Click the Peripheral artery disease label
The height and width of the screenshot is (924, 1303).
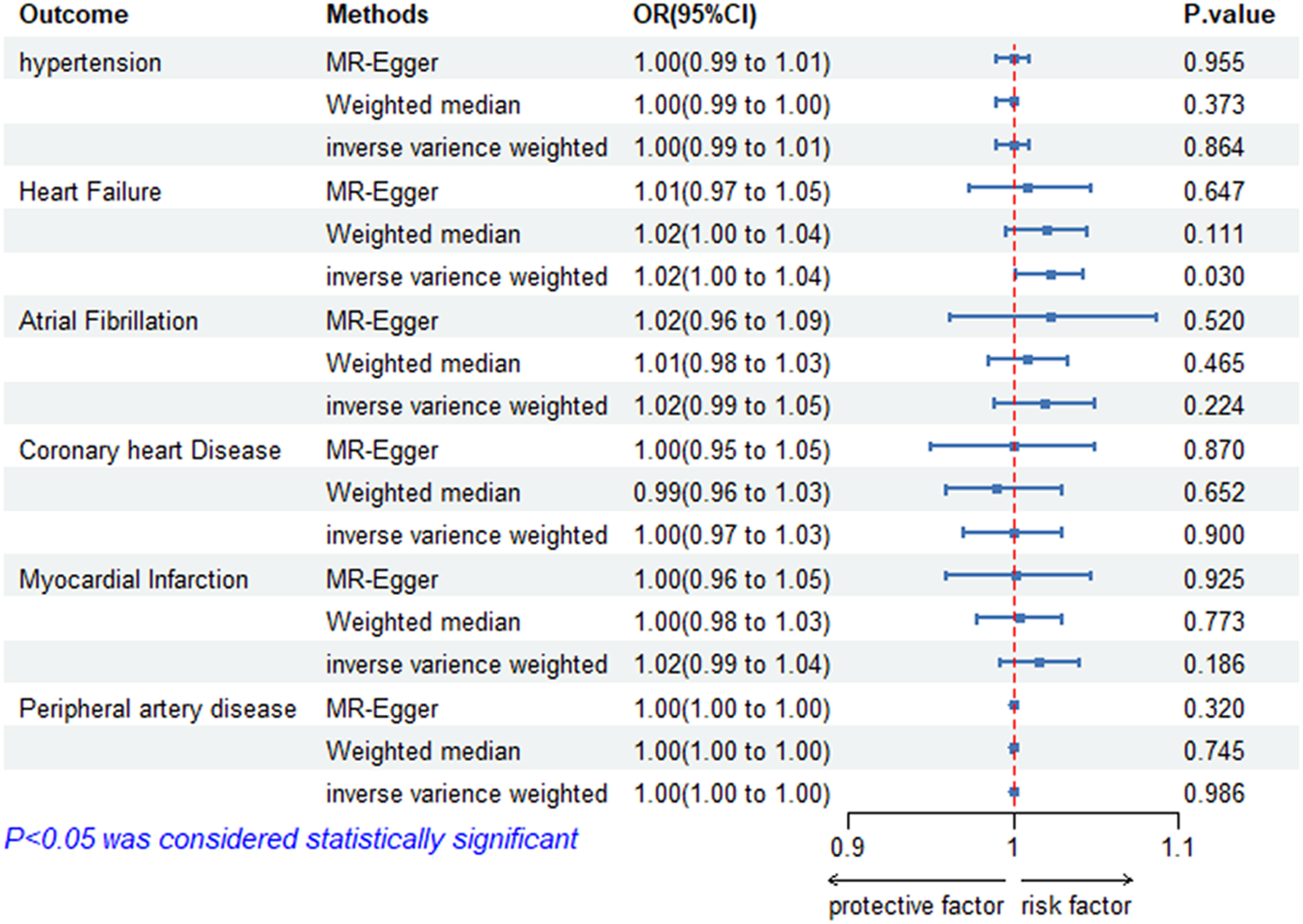[x=157, y=709]
